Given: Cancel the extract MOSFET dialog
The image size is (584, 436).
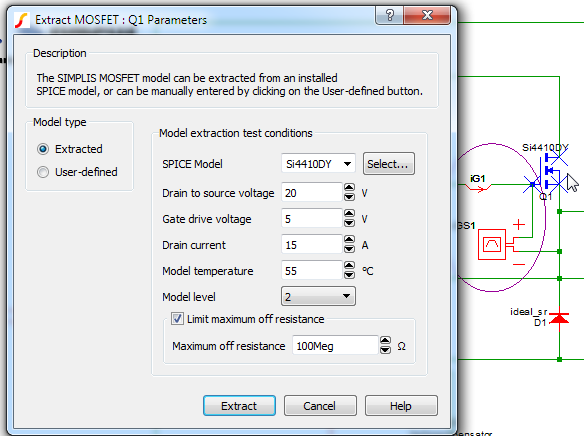Looking at the screenshot, I should point(320,405).
